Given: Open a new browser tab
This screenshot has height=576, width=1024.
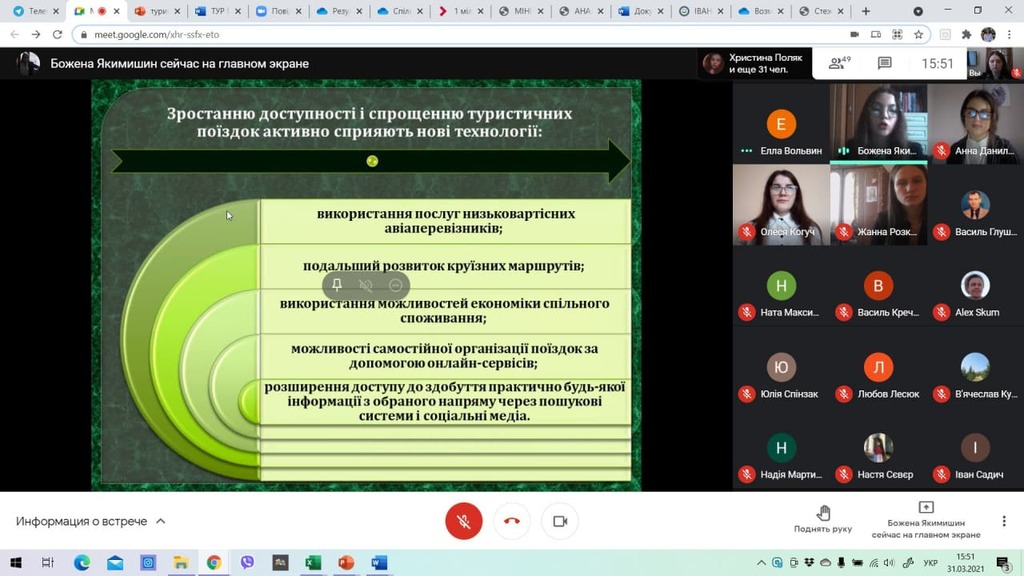Looking at the screenshot, I should coord(866,11).
